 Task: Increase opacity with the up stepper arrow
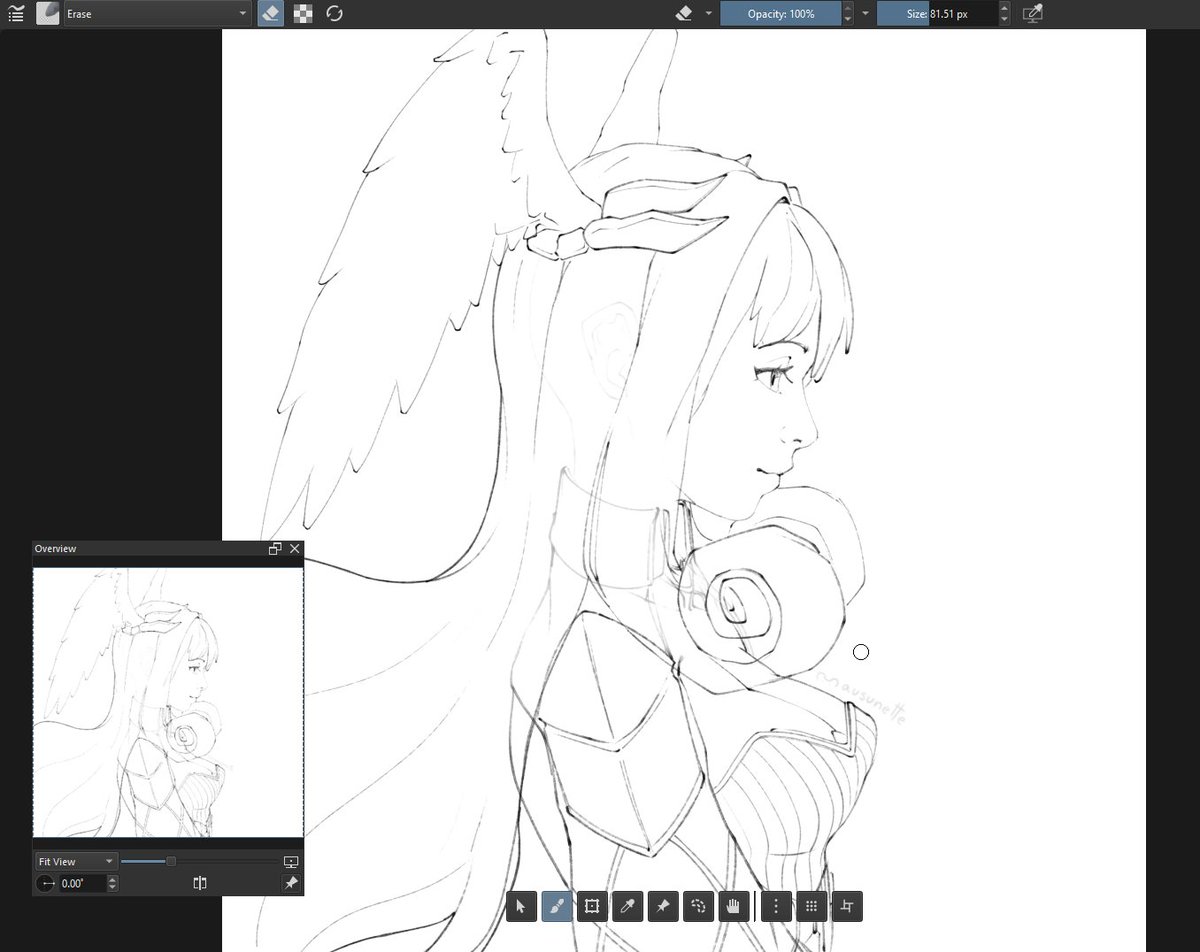(x=849, y=8)
